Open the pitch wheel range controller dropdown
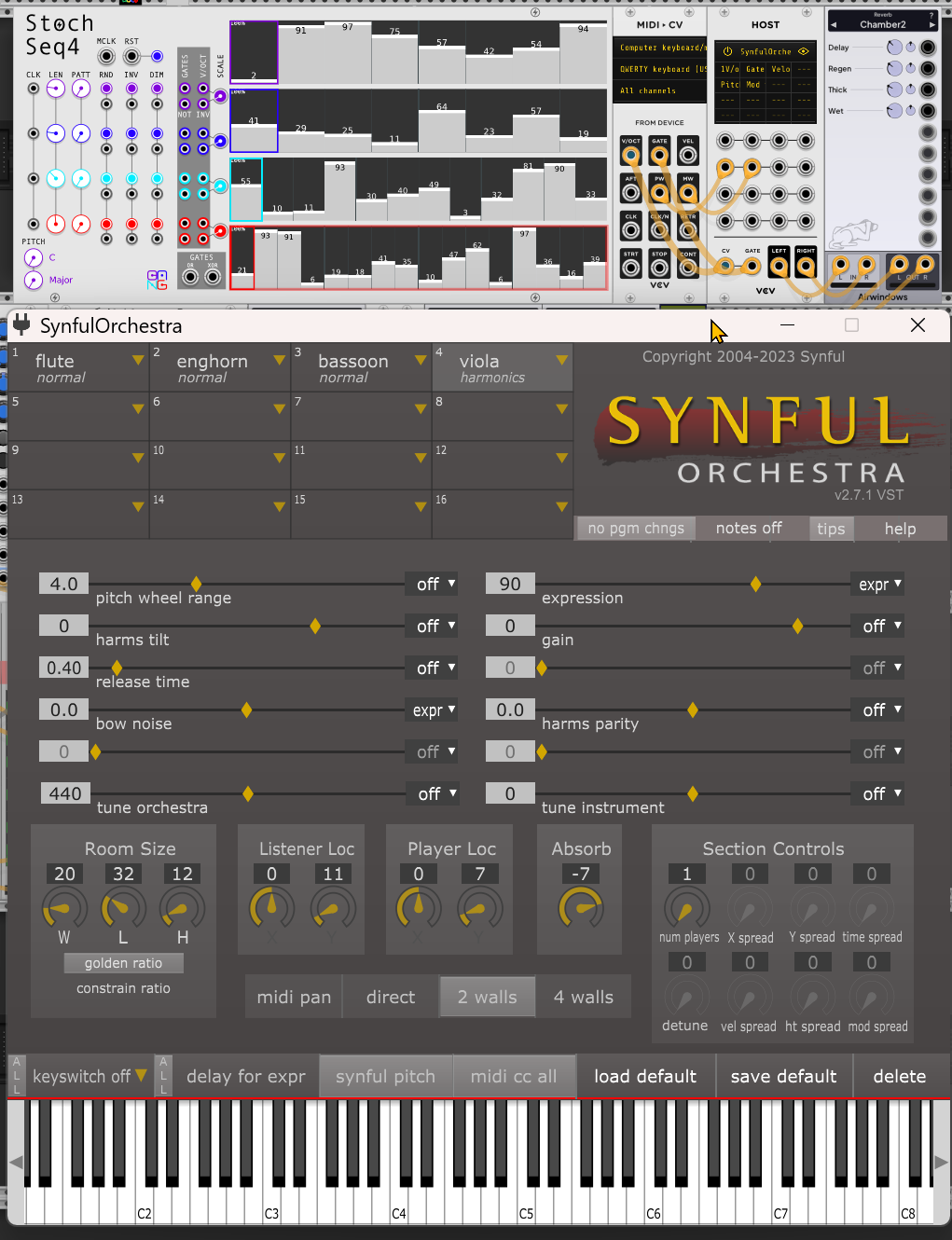This screenshot has width=952, height=1240. click(434, 584)
